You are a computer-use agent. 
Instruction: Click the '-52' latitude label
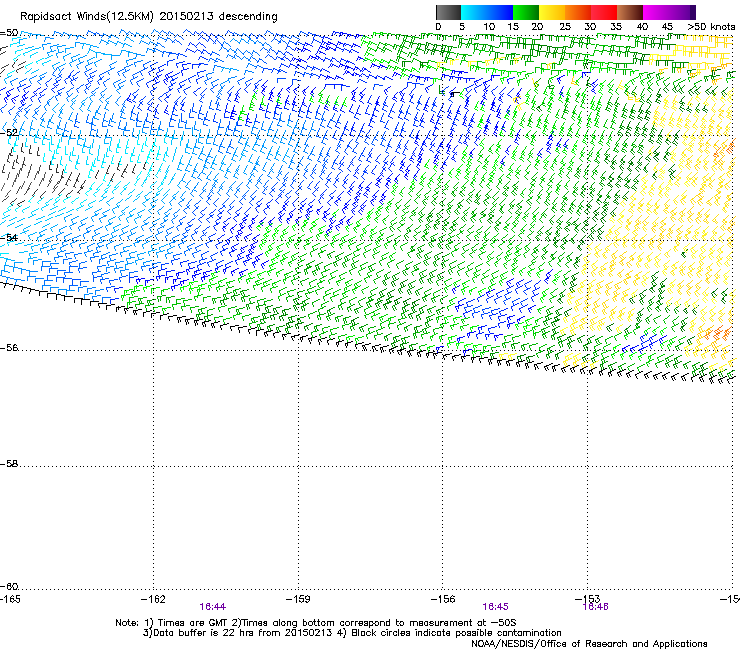(x=9, y=133)
